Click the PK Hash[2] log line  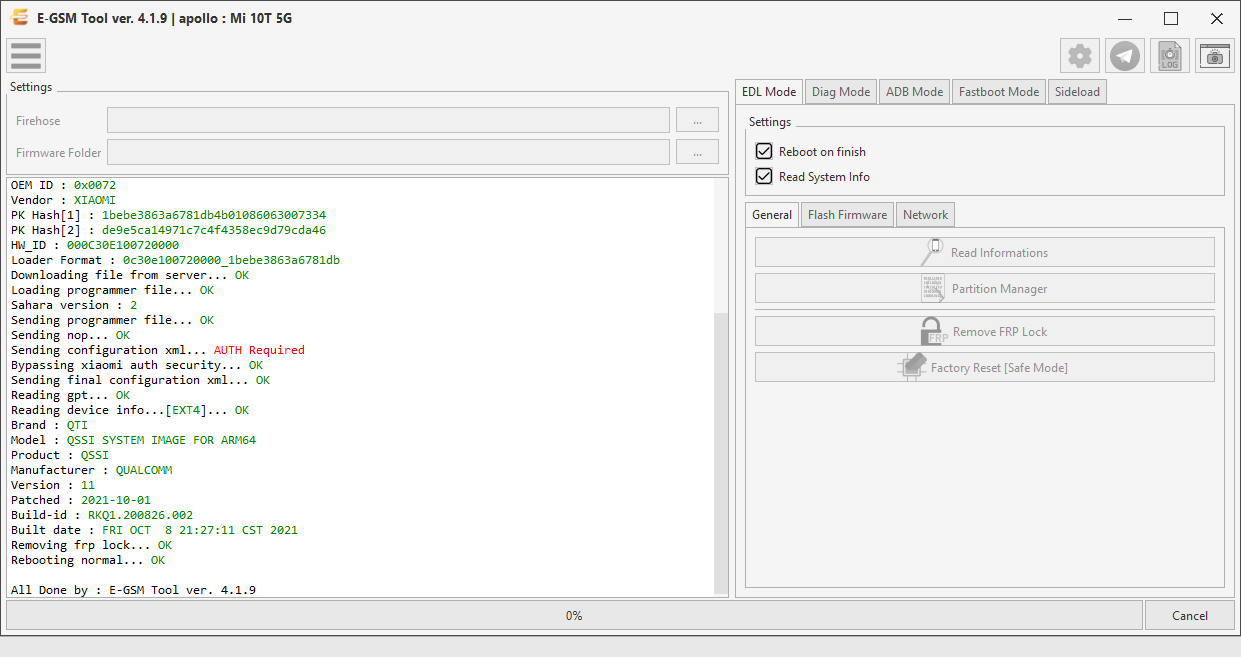click(x=168, y=230)
